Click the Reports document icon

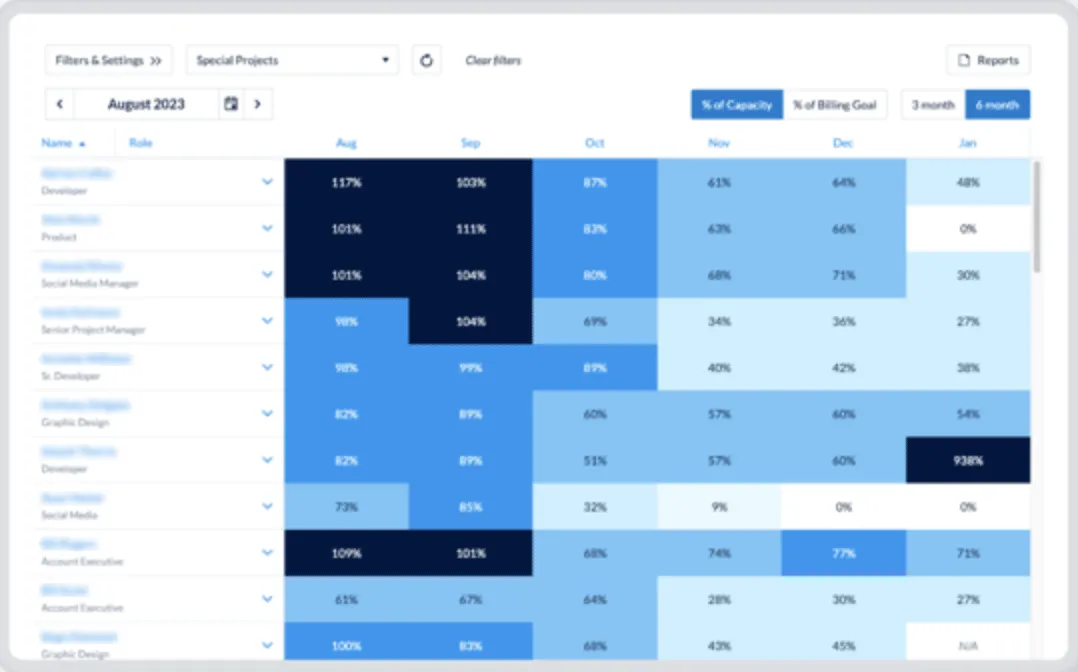(965, 59)
